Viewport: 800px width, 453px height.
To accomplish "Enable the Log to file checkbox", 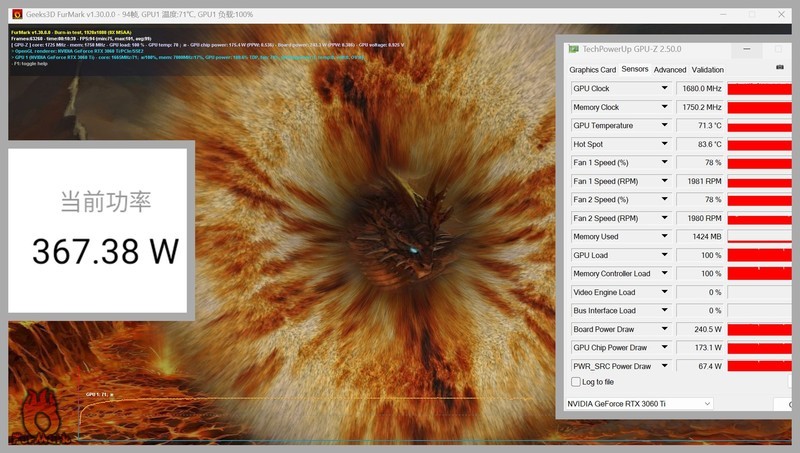I will pyautogui.click(x=575, y=382).
